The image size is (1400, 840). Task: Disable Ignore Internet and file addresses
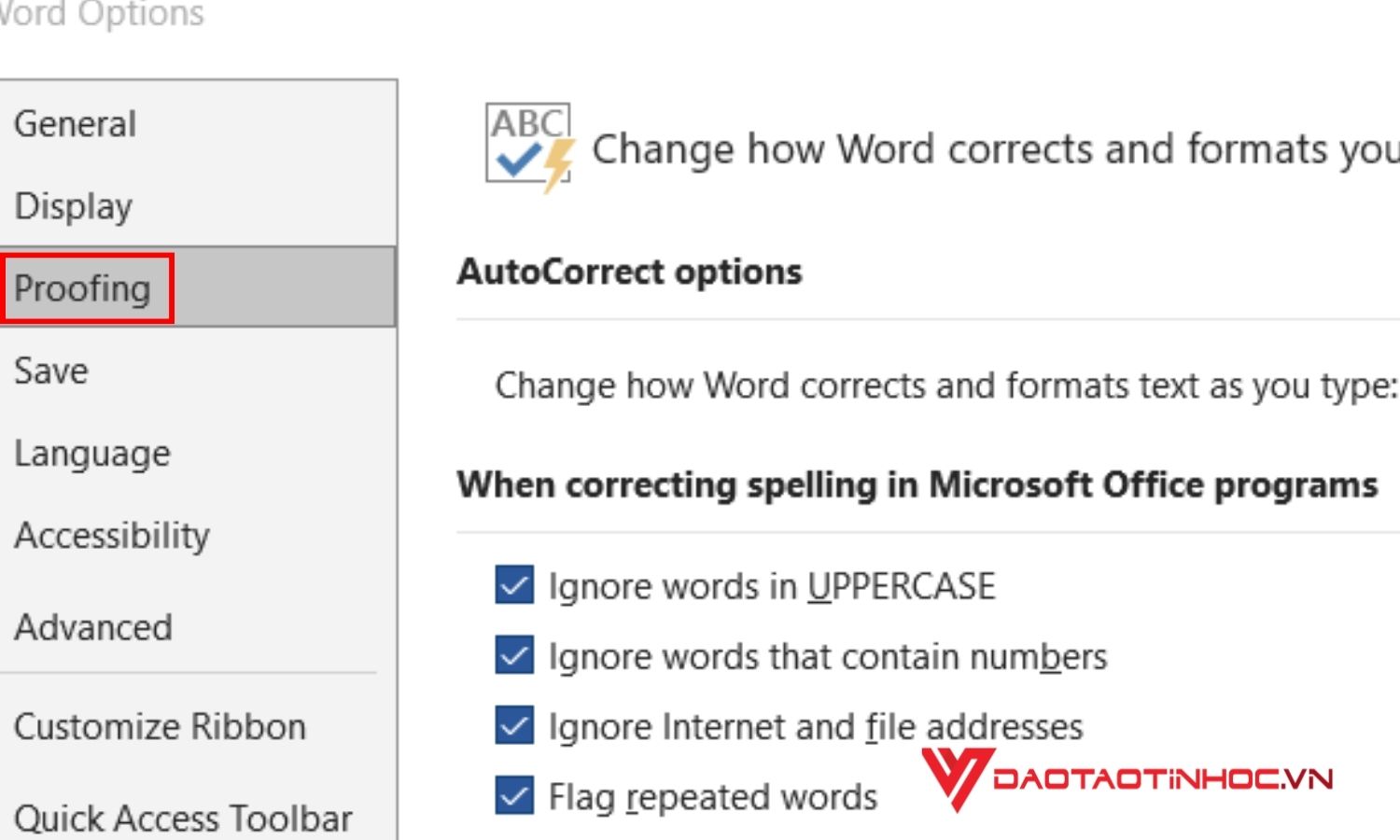coord(514,725)
